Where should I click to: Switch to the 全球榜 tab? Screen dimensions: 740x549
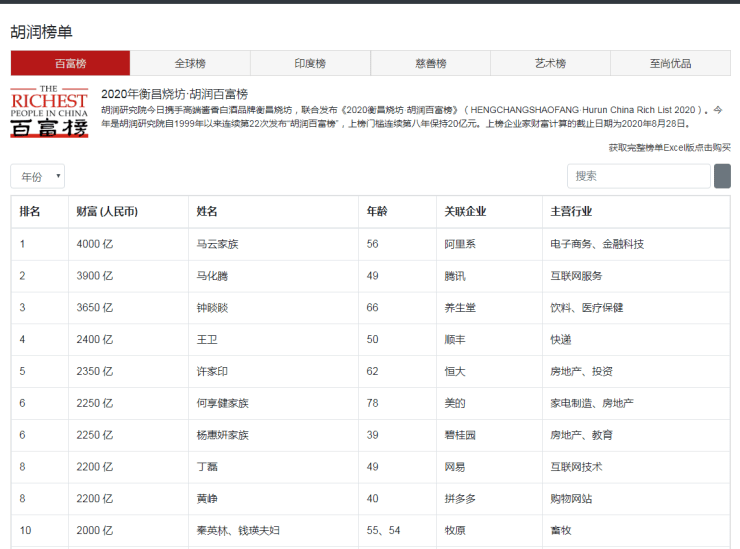(x=190, y=63)
